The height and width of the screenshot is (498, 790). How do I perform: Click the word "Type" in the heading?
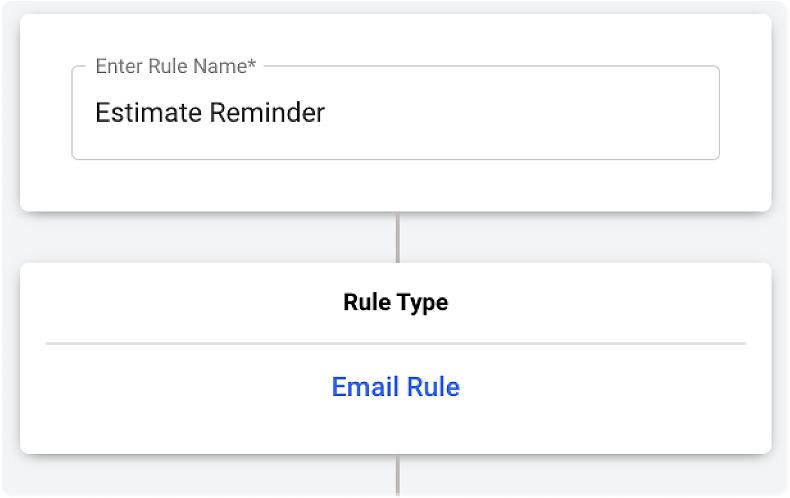point(424,302)
